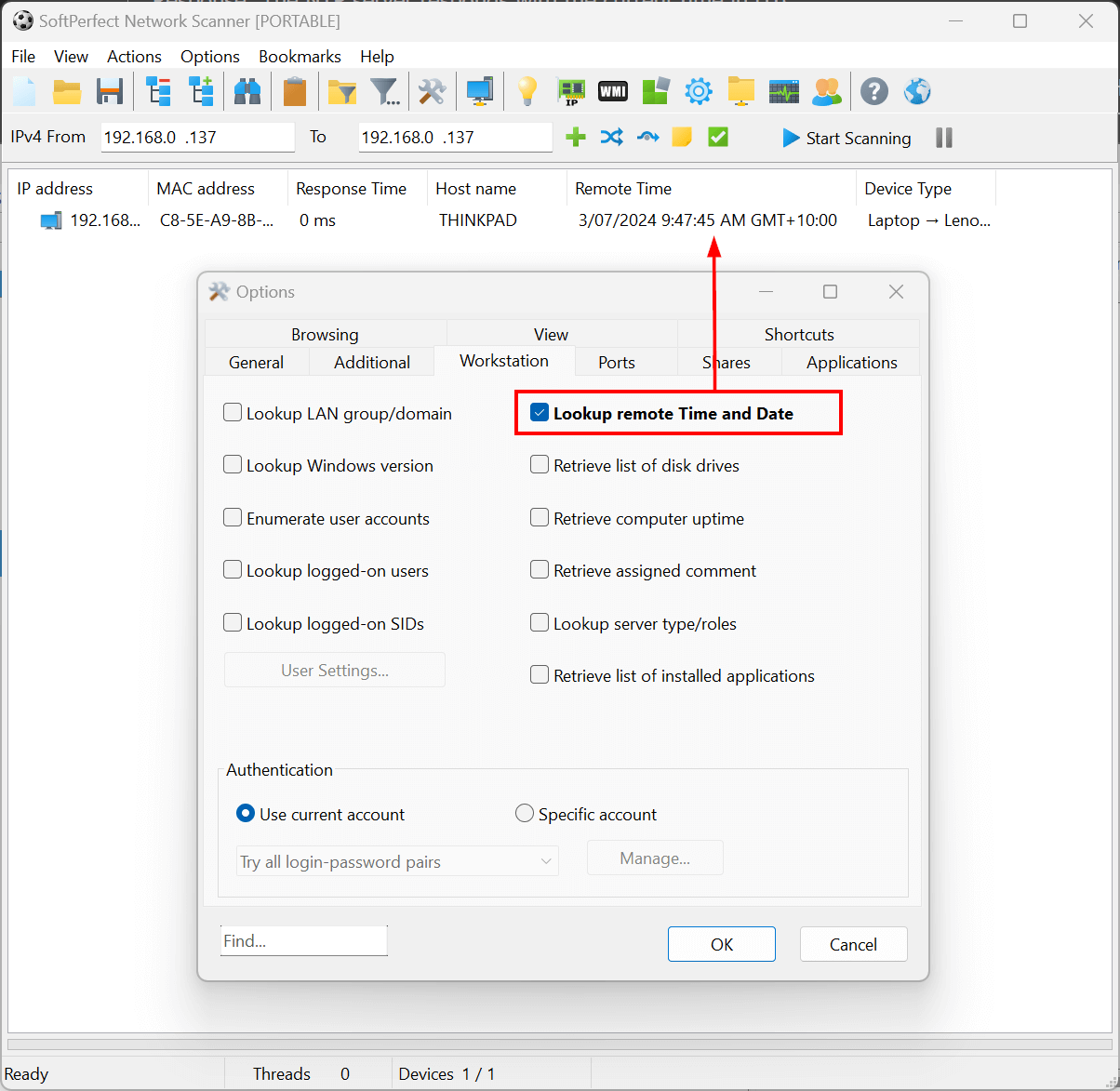Click the green check mark icon

pos(718,138)
